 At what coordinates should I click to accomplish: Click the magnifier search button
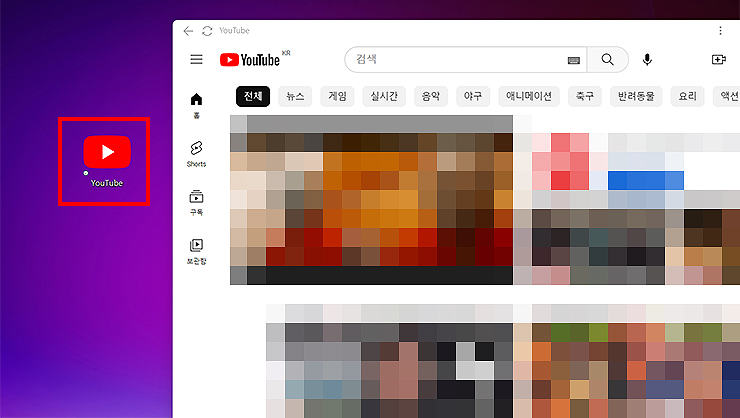pyautogui.click(x=607, y=59)
